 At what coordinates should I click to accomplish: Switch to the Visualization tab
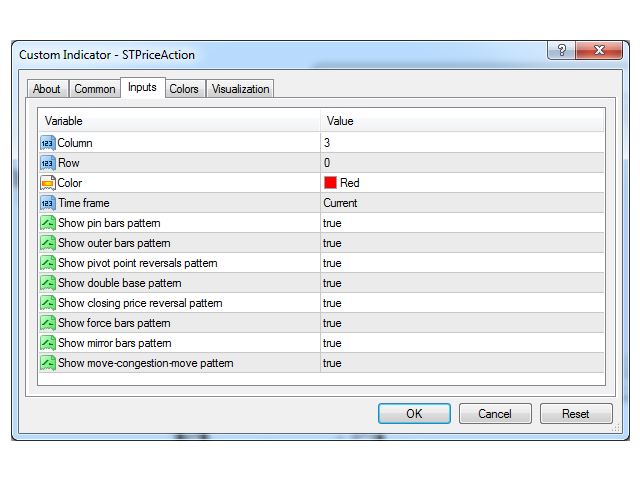240,89
